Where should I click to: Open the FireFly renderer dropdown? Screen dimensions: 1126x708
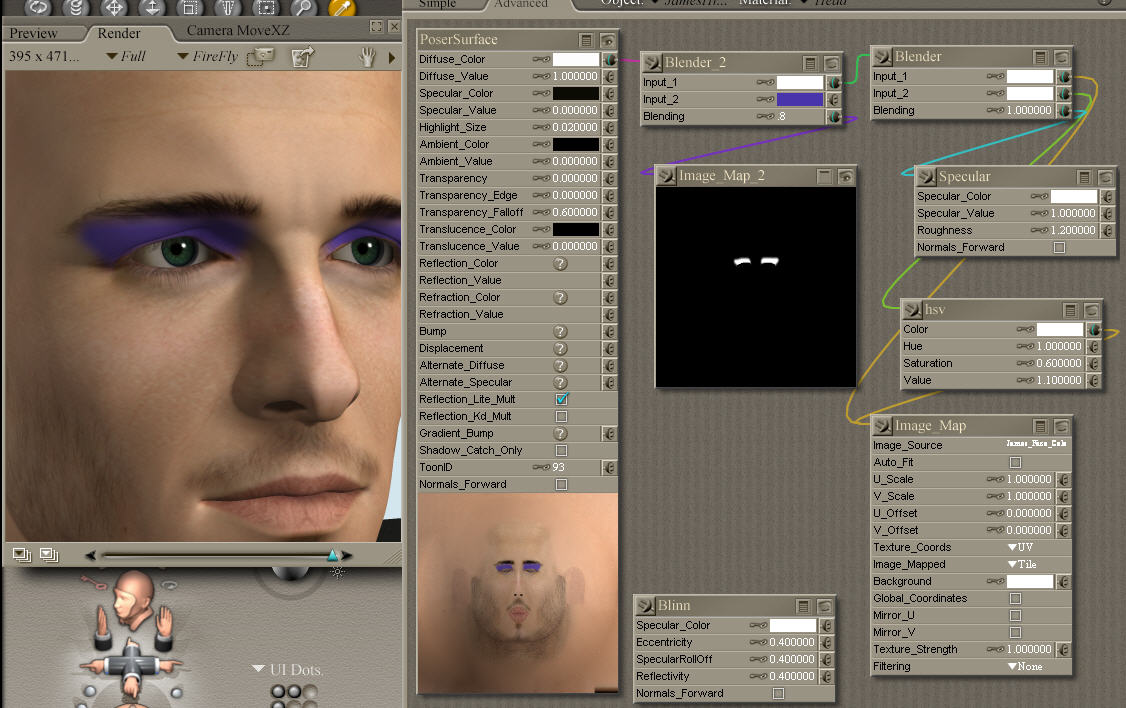click(x=207, y=57)
